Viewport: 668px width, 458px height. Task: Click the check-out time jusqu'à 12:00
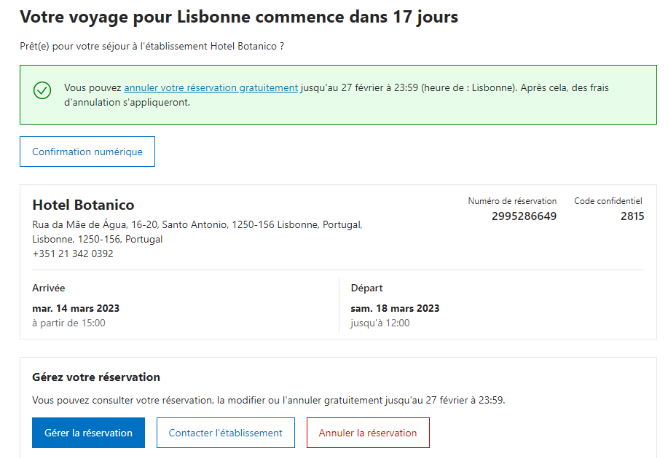(380, 323)
